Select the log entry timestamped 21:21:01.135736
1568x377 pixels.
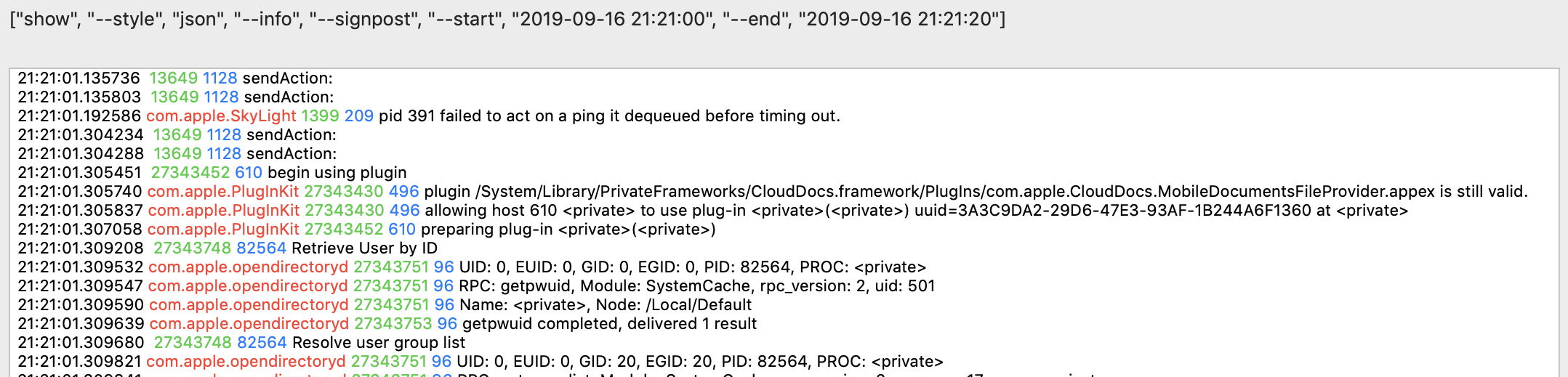tap(79, 78)
